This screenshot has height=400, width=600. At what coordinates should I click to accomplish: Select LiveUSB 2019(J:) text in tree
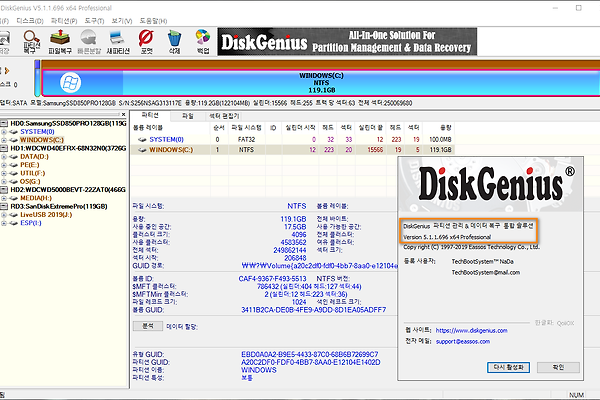pyautogui.click(x=46, y=215)
